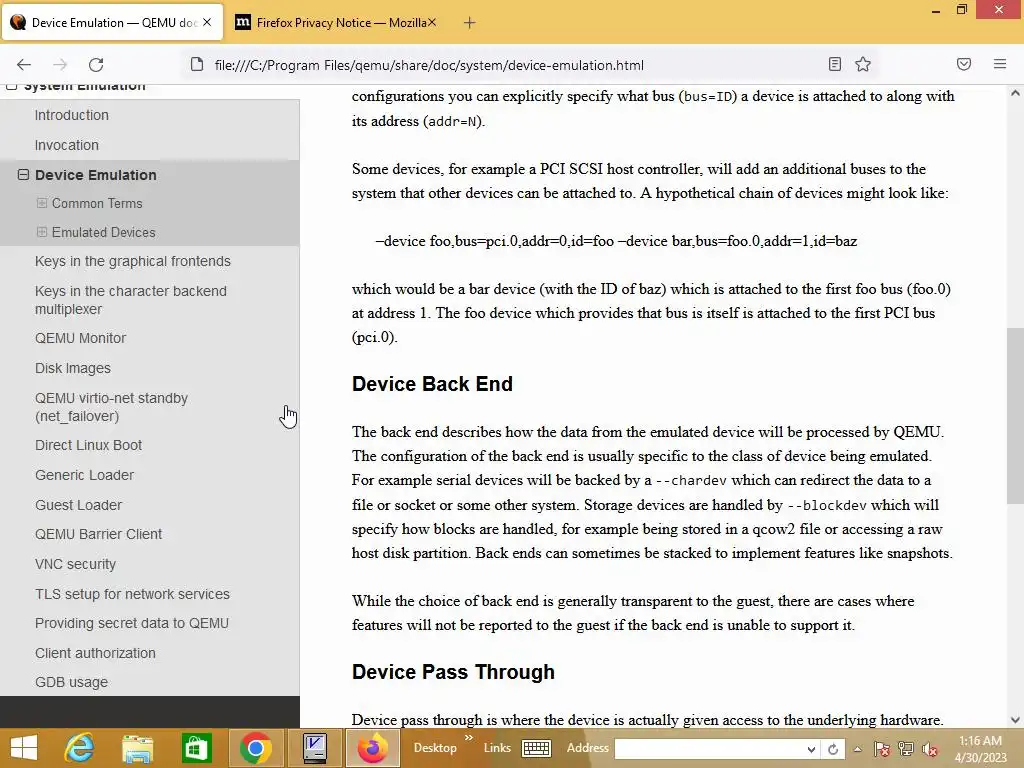Open Common Terms link

click(x=97, y=204)
